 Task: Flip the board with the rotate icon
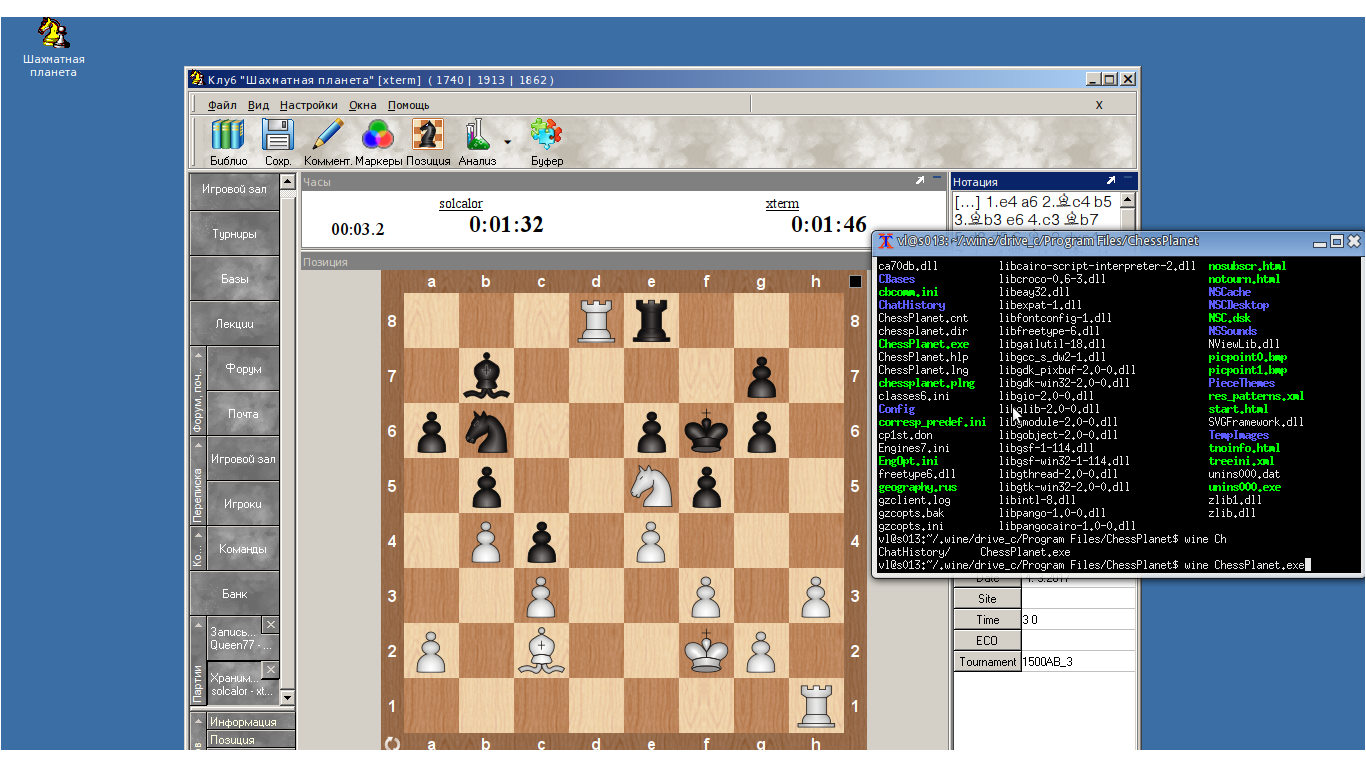pyautogui.click(x=392, y=743)
